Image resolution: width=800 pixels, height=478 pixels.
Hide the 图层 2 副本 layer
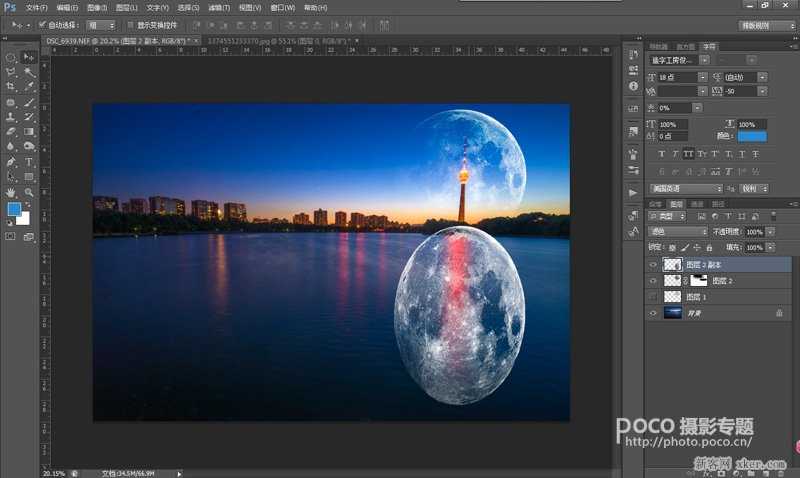[653, 265]
